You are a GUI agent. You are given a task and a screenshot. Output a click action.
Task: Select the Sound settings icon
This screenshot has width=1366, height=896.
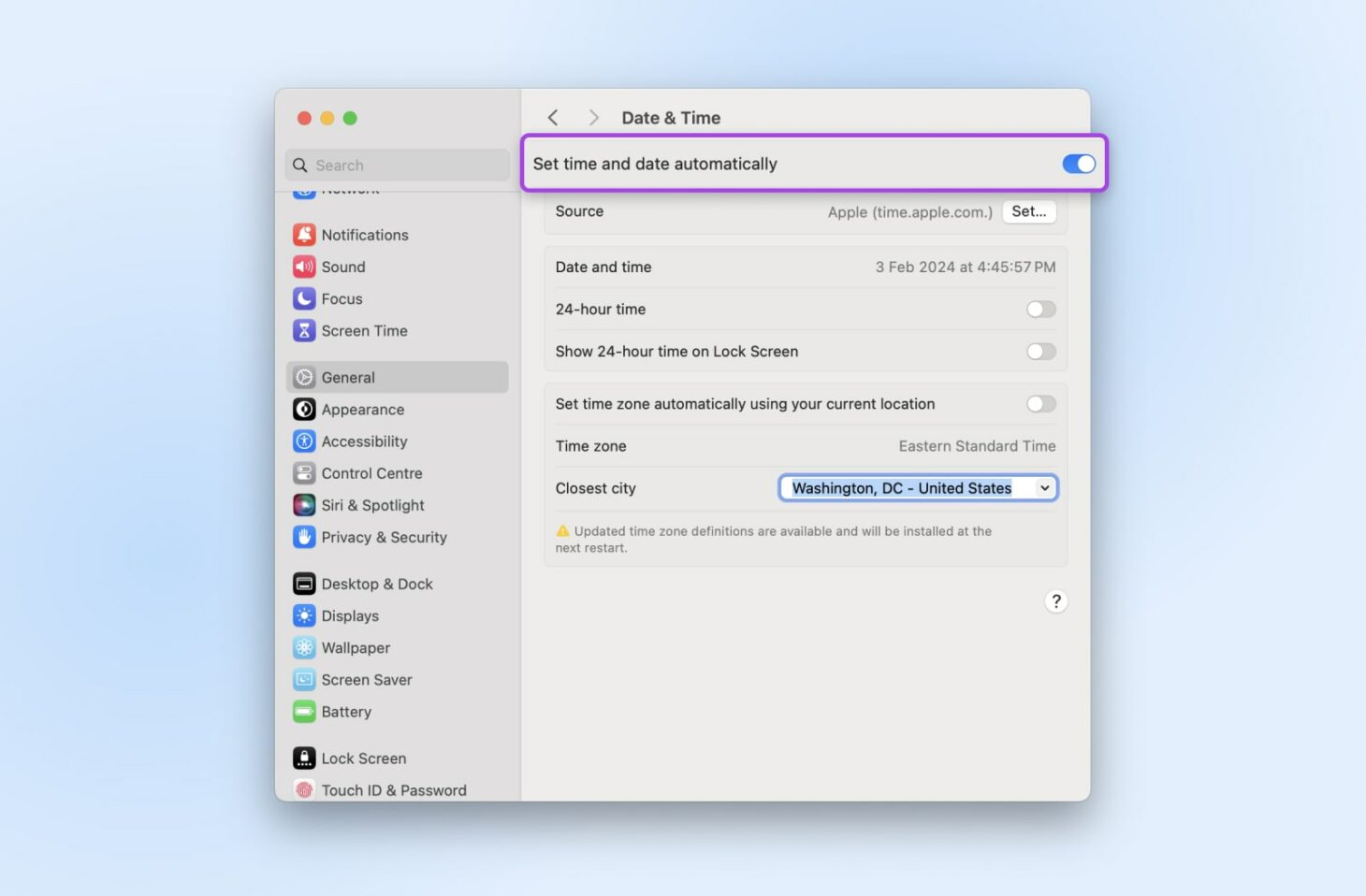pyautogui.click(x=304, y=267)
